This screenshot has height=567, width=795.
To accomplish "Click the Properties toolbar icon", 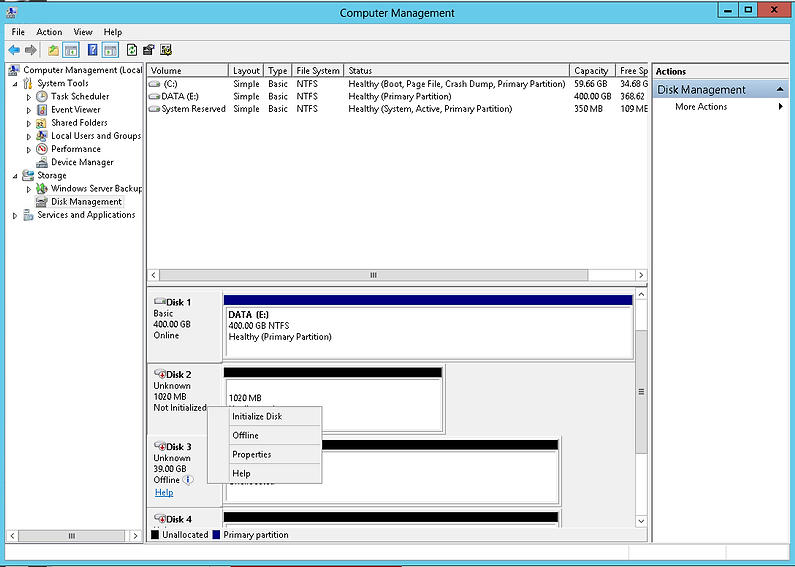I will [x=149, y=50].
